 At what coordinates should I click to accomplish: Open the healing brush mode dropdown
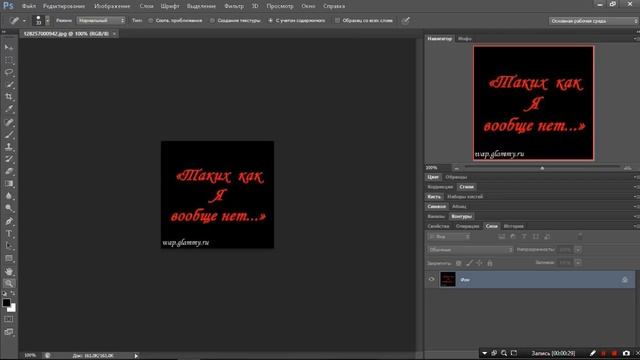pyautogui.click(x=101, y=20)
